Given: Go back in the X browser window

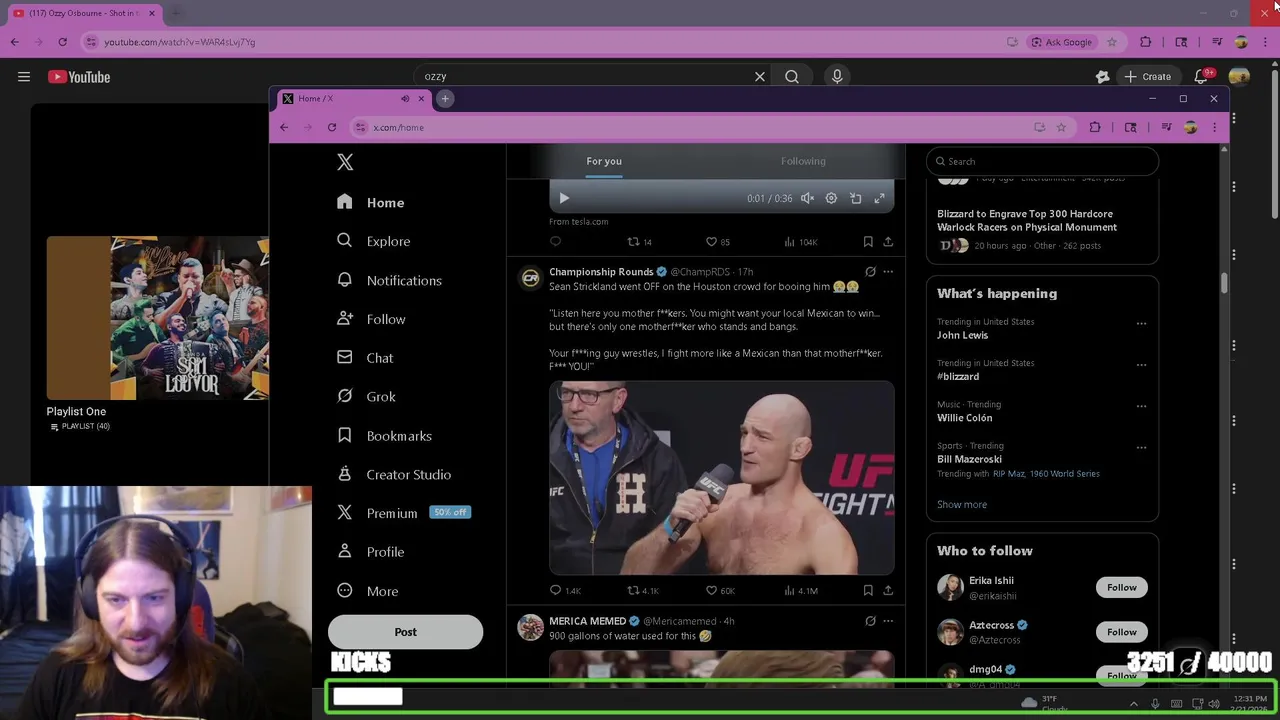Looking at the screenshot, I should pos(284,127).
